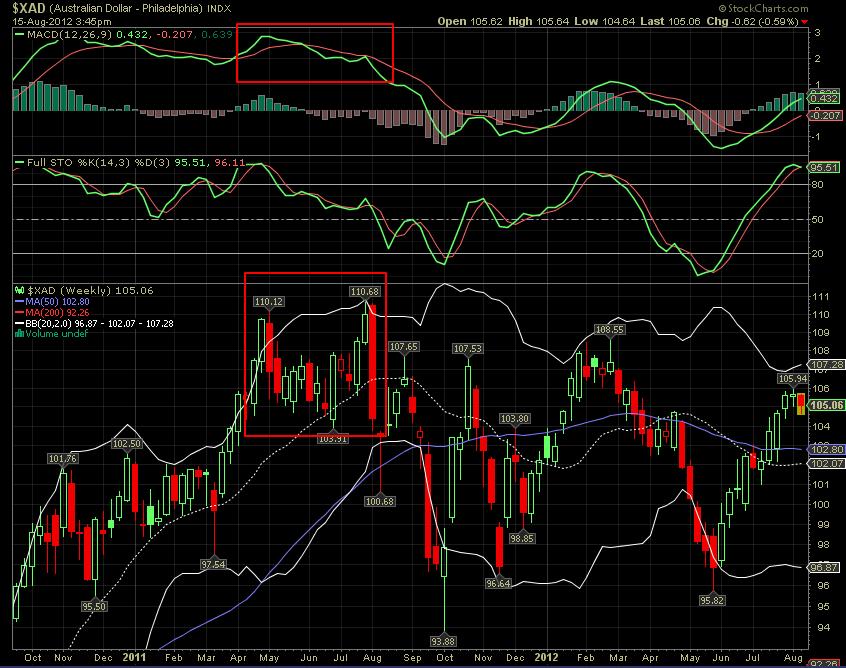This screenshot has width=846, height=668.
Task: Click the 98.85 low price label
Action: point(522,538)
